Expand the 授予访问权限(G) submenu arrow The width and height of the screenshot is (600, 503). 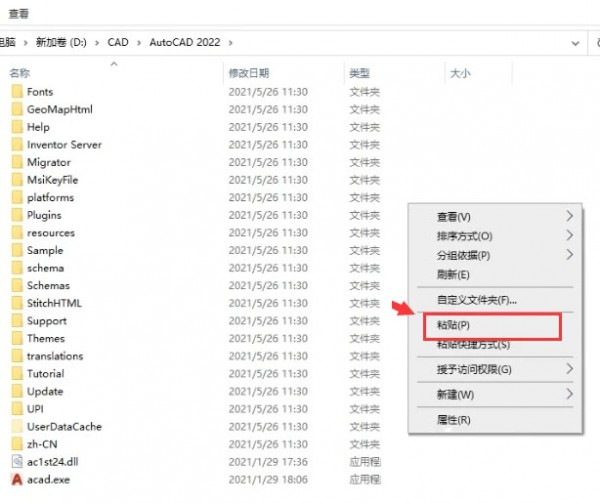[x=569, y=369]
